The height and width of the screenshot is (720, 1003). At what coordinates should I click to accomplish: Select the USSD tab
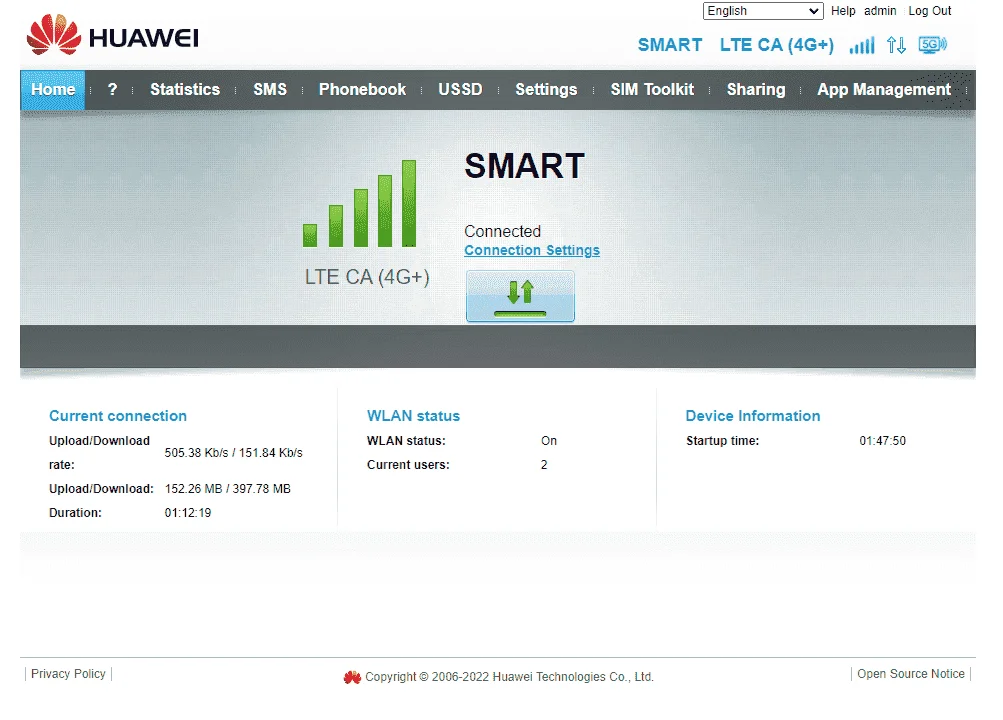pyautogui.click(x=460, y=90)
